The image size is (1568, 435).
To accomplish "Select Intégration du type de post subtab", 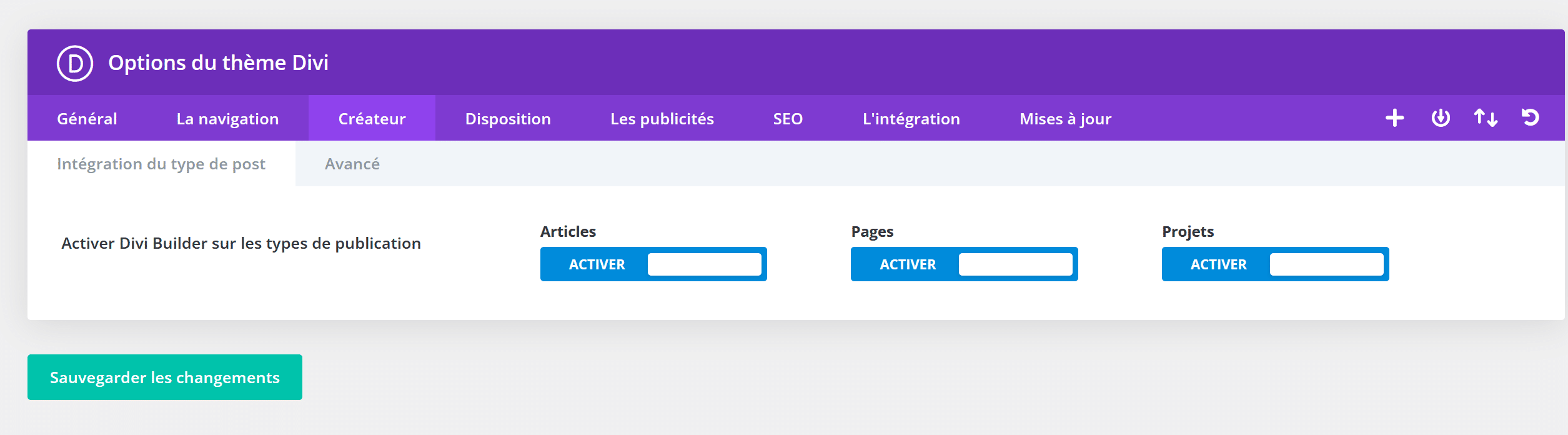I will click(x=161, y=164).
